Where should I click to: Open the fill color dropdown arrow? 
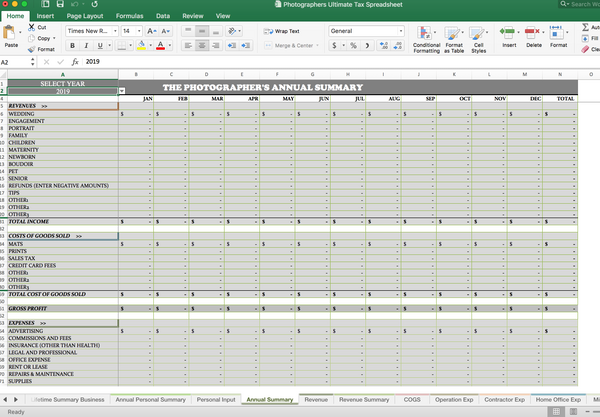[x=150, y=46]
